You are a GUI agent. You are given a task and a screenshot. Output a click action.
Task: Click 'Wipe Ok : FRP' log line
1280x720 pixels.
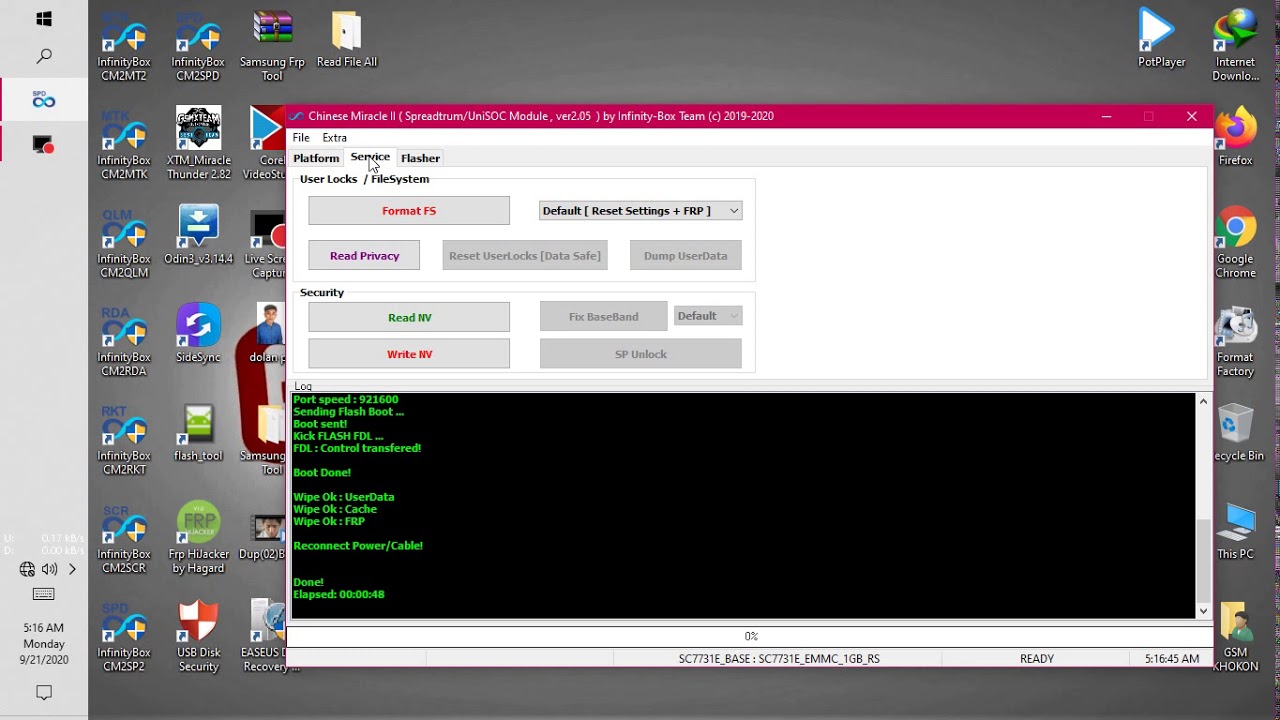329,521
